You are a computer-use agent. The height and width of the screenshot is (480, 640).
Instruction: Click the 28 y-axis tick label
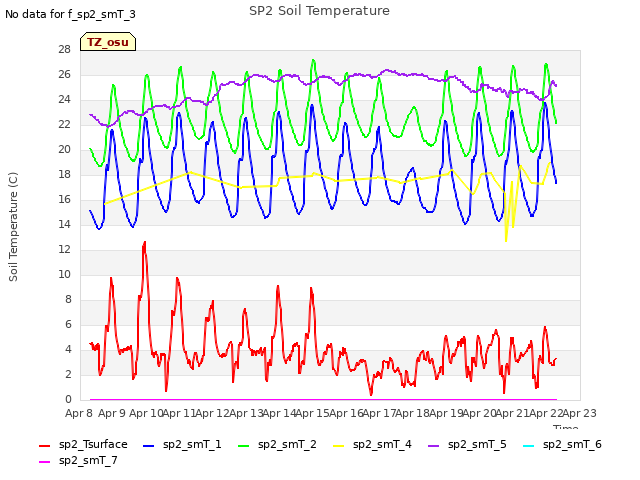64,49
